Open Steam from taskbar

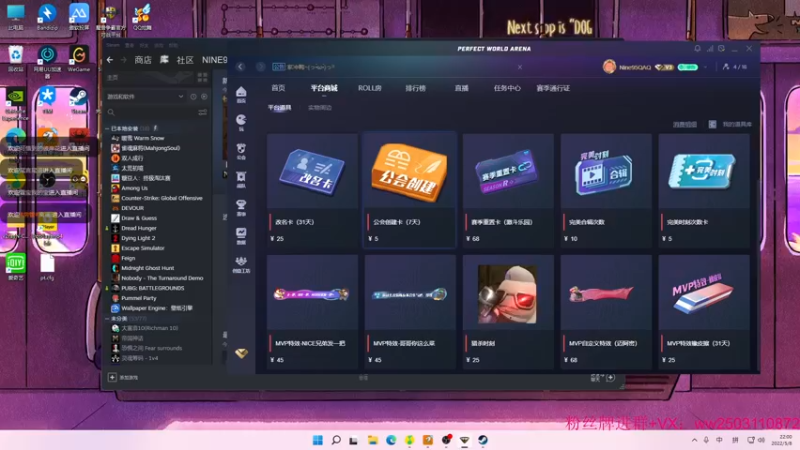(483, 440)
